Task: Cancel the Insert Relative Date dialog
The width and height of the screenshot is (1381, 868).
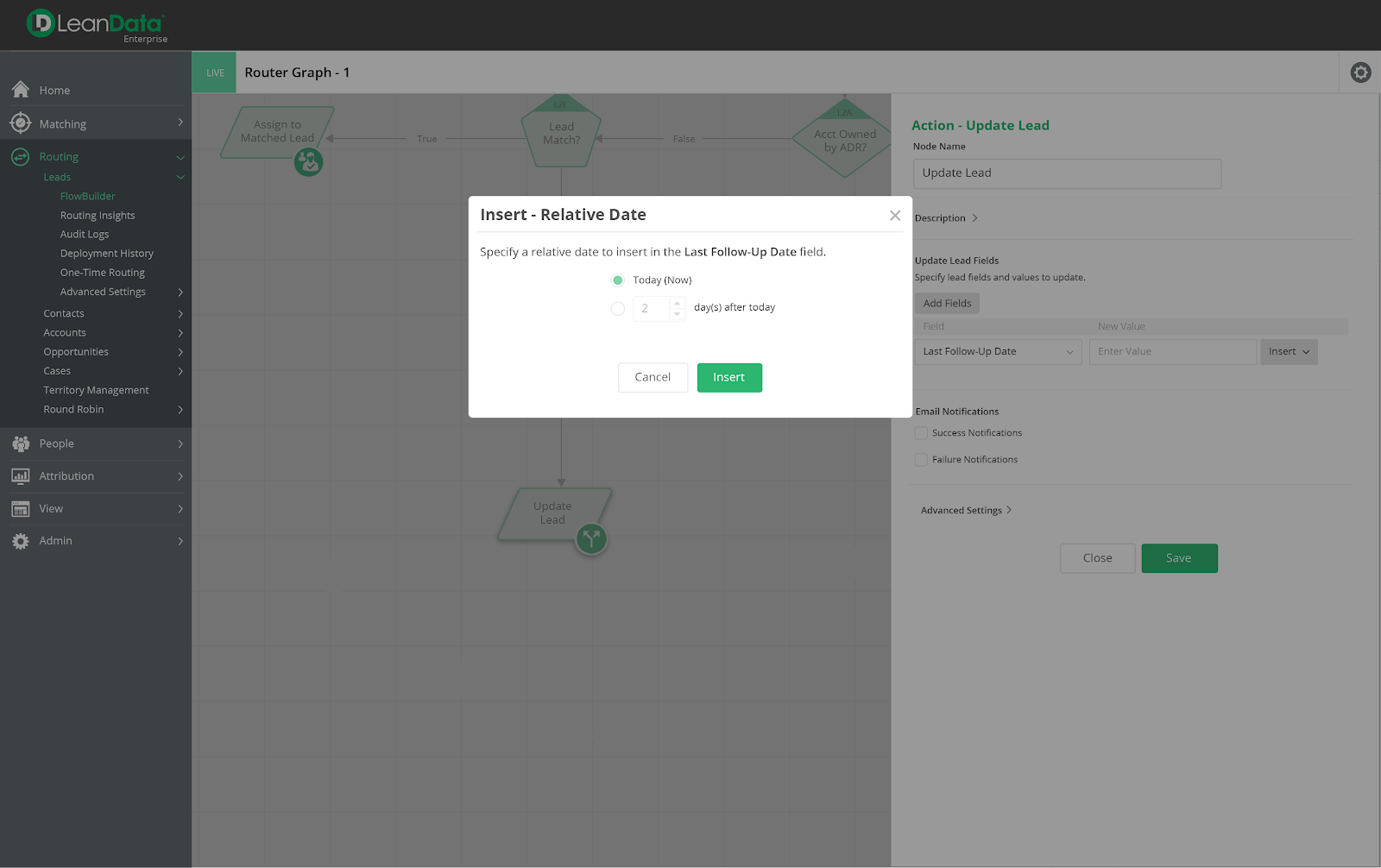Action: pyautogui.click(x=653, y=378)
